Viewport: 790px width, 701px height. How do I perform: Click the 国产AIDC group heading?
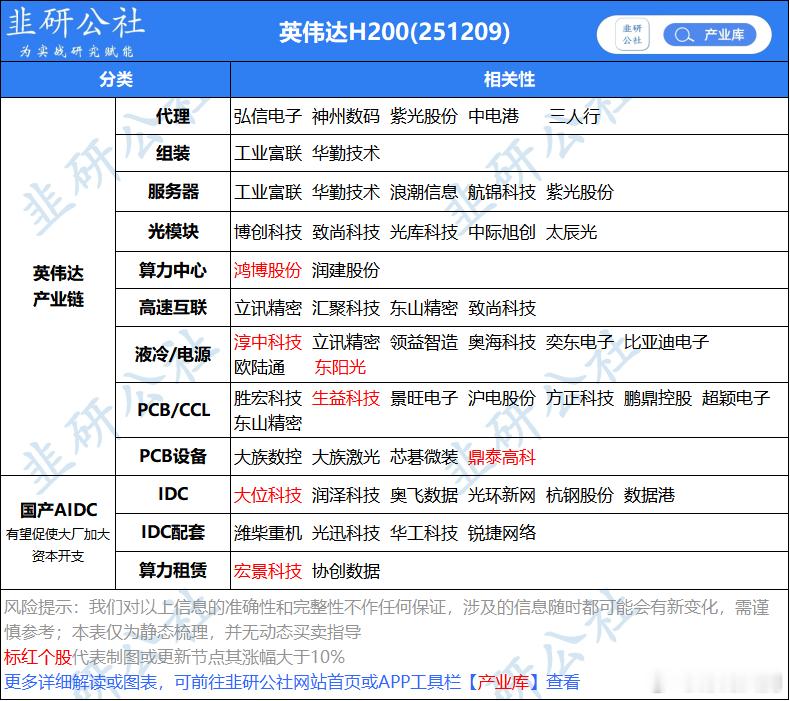point(58,510)
